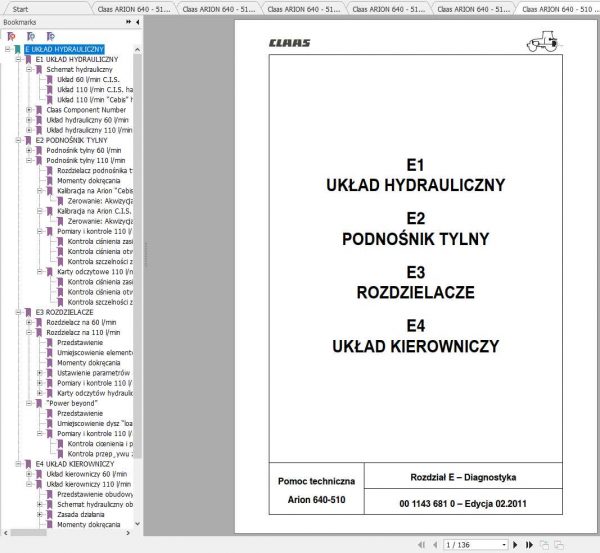Collapse Kalibracja na Arion "Cebis node
This screenshot has height=553, width=600.
coord(39,191)
